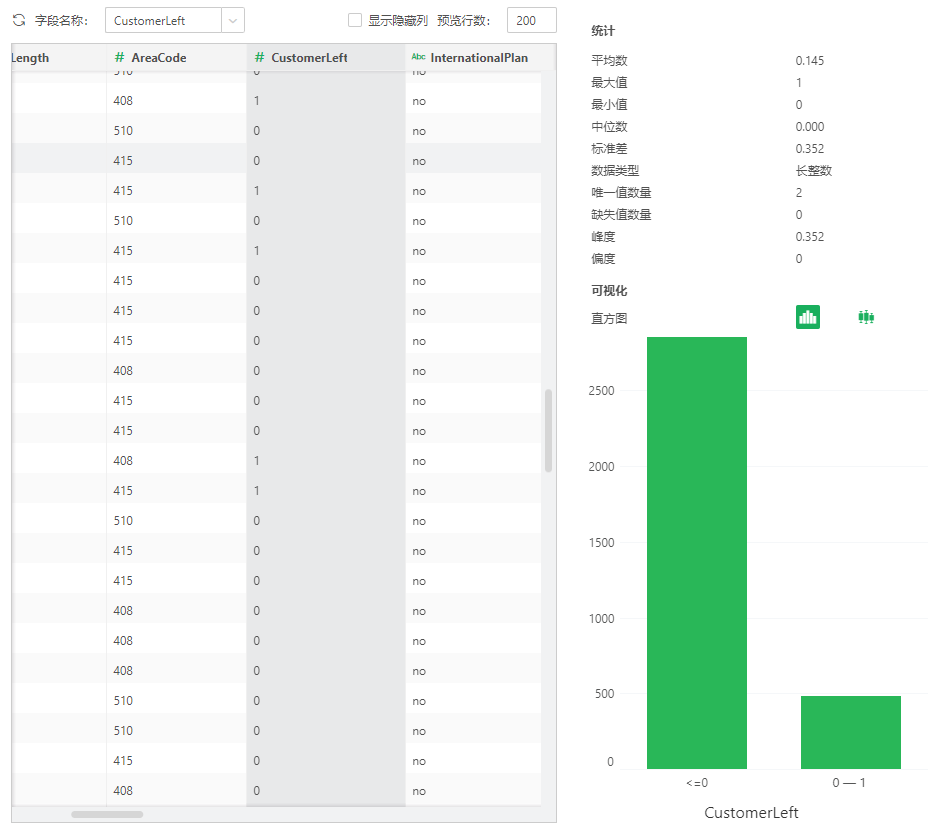Click the tall <=0 histogram bar
Screen dimensions: 941x830
pos(697,550)
